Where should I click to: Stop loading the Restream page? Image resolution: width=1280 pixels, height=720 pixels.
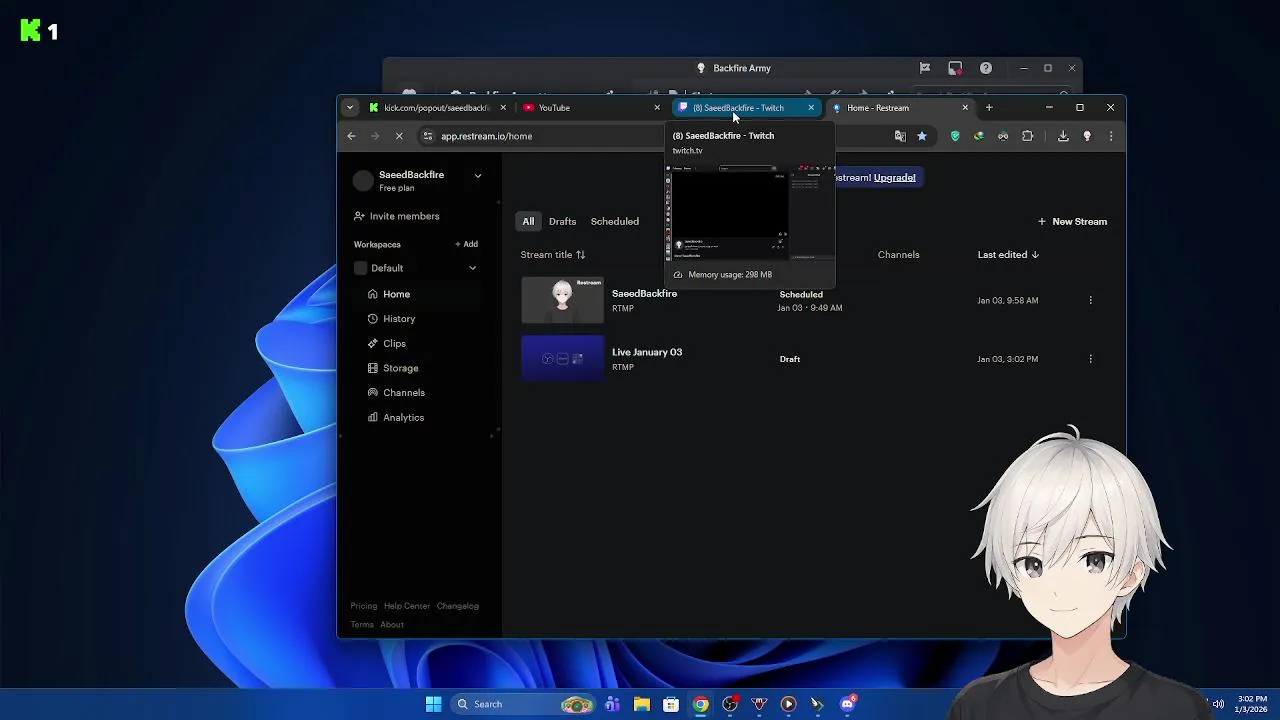[399, 136]
